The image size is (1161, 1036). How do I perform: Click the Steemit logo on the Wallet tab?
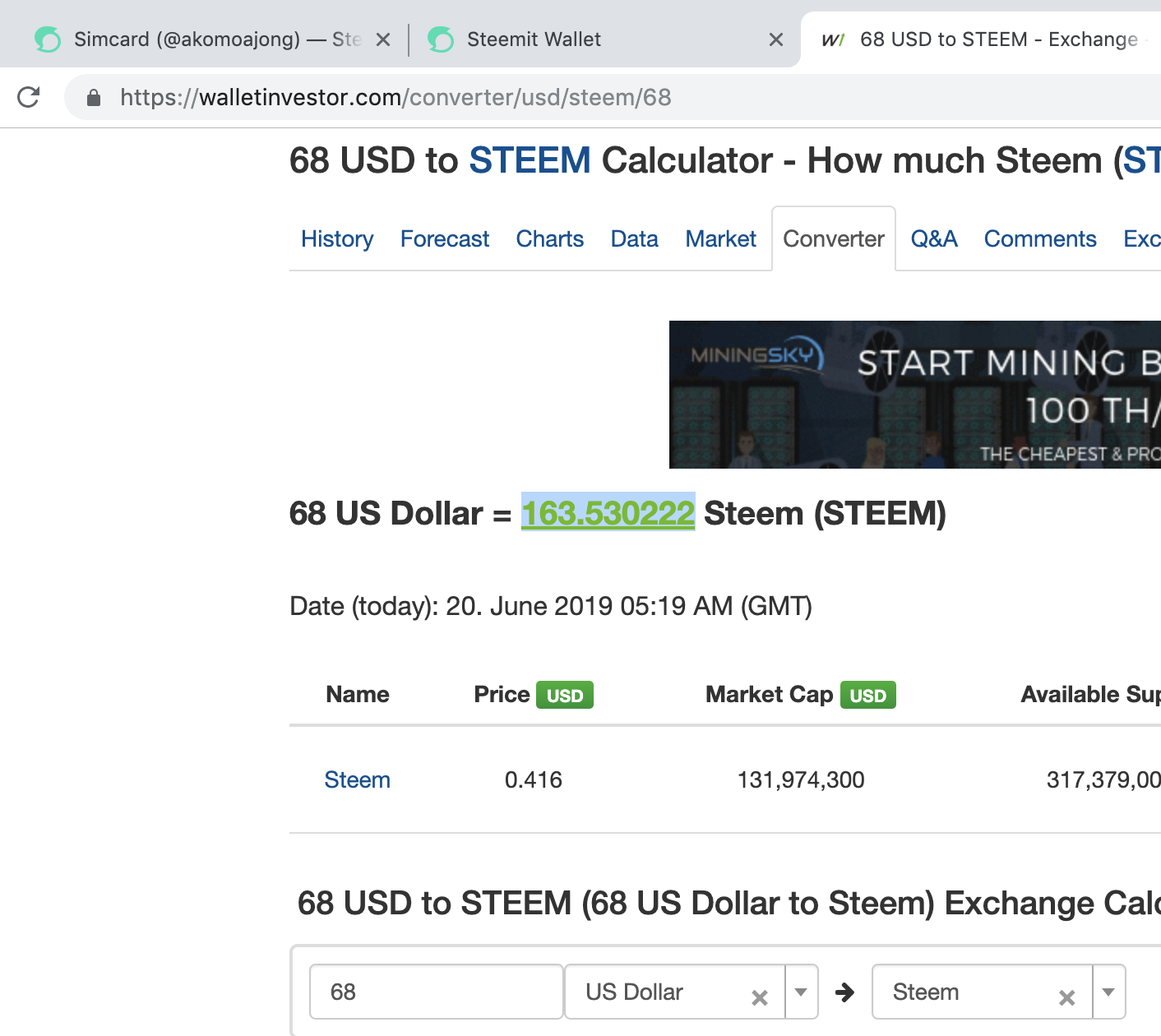click(x=441, y=39)
